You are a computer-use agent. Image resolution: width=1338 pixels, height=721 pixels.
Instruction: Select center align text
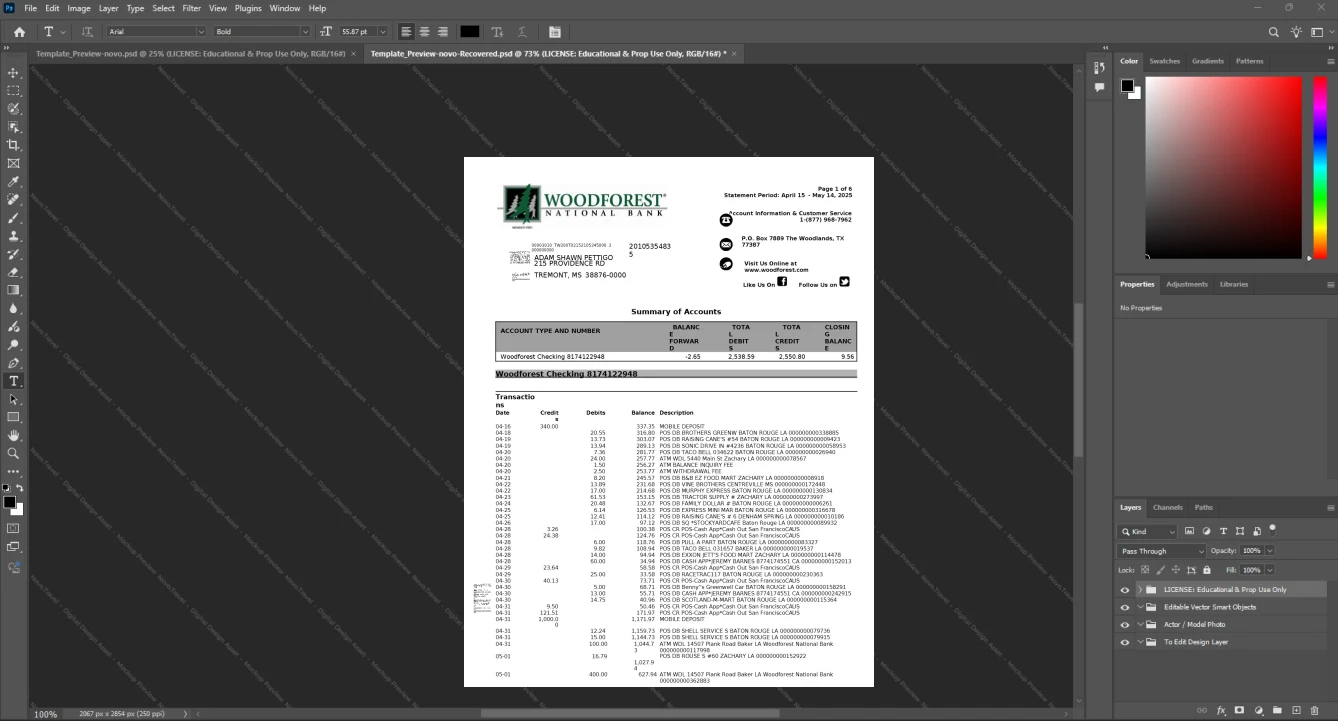[424, 32]
